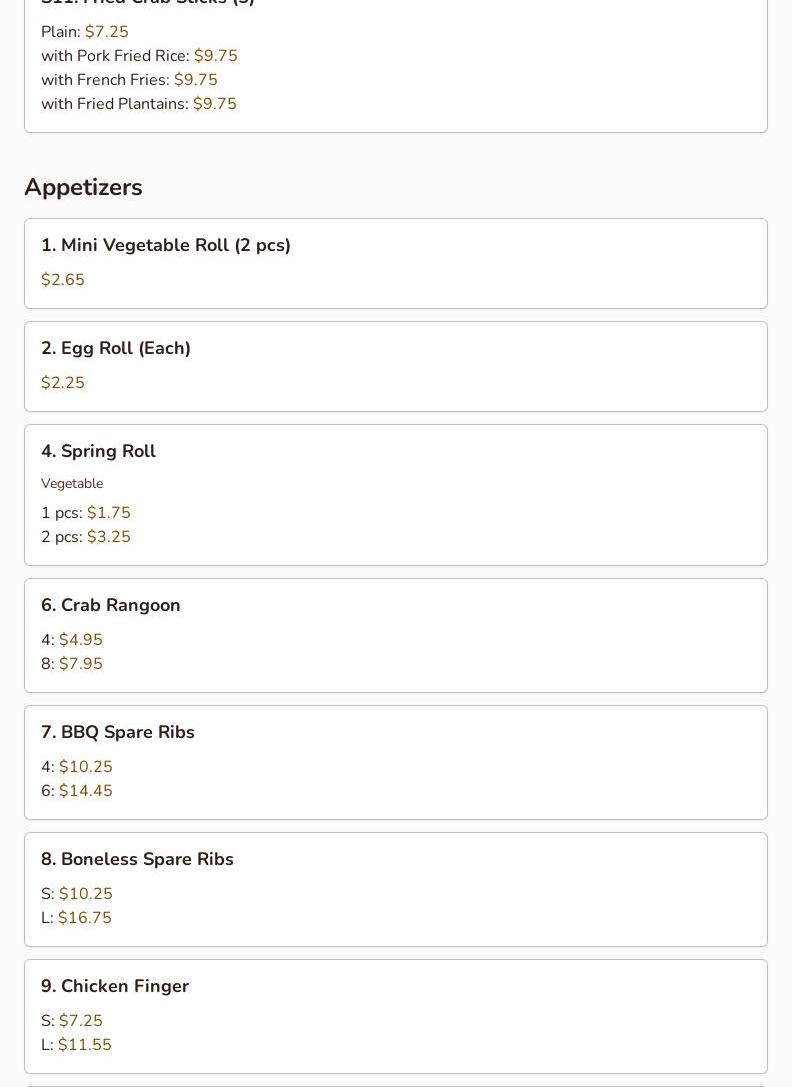792x1087 pixels.
Task: Open the Chicken Finger item
Action: tap(395, 1016)
